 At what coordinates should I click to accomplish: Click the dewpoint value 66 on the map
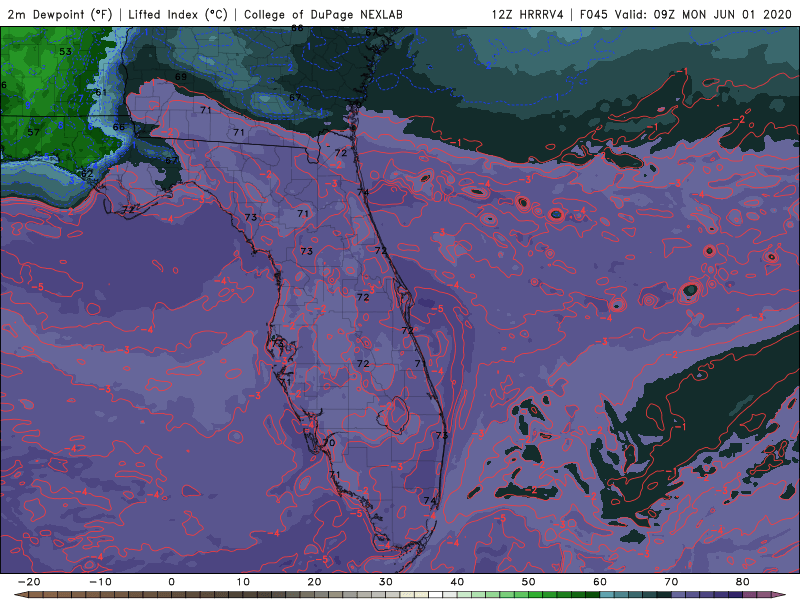[118, 127]
